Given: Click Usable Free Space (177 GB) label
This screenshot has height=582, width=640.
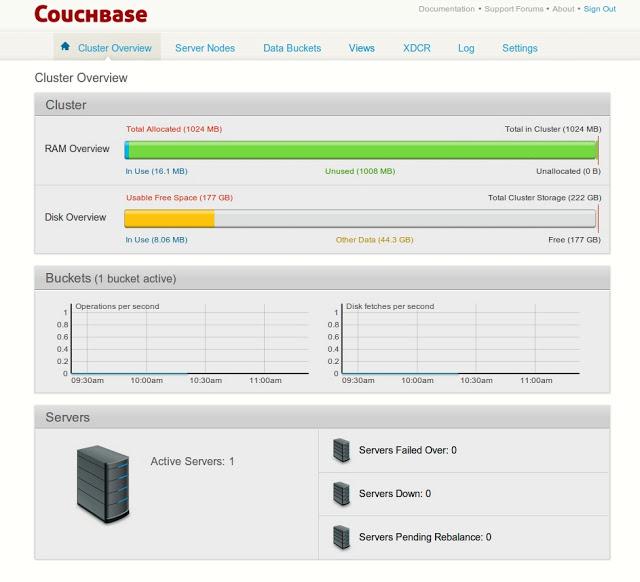Looking at the screenshot, I should point(179,198).
